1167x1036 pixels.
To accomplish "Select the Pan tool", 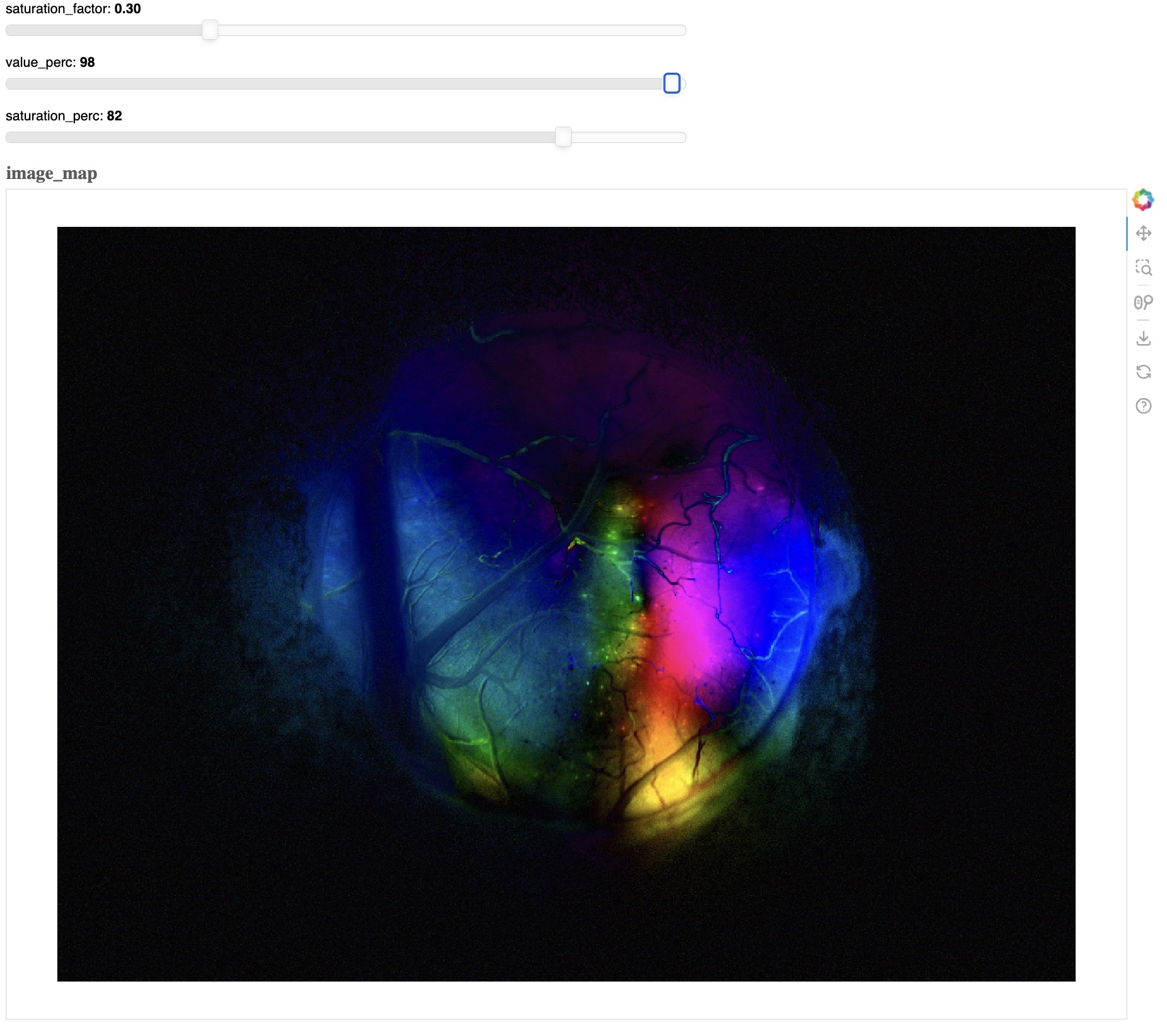I will (x=1143, y=234).
